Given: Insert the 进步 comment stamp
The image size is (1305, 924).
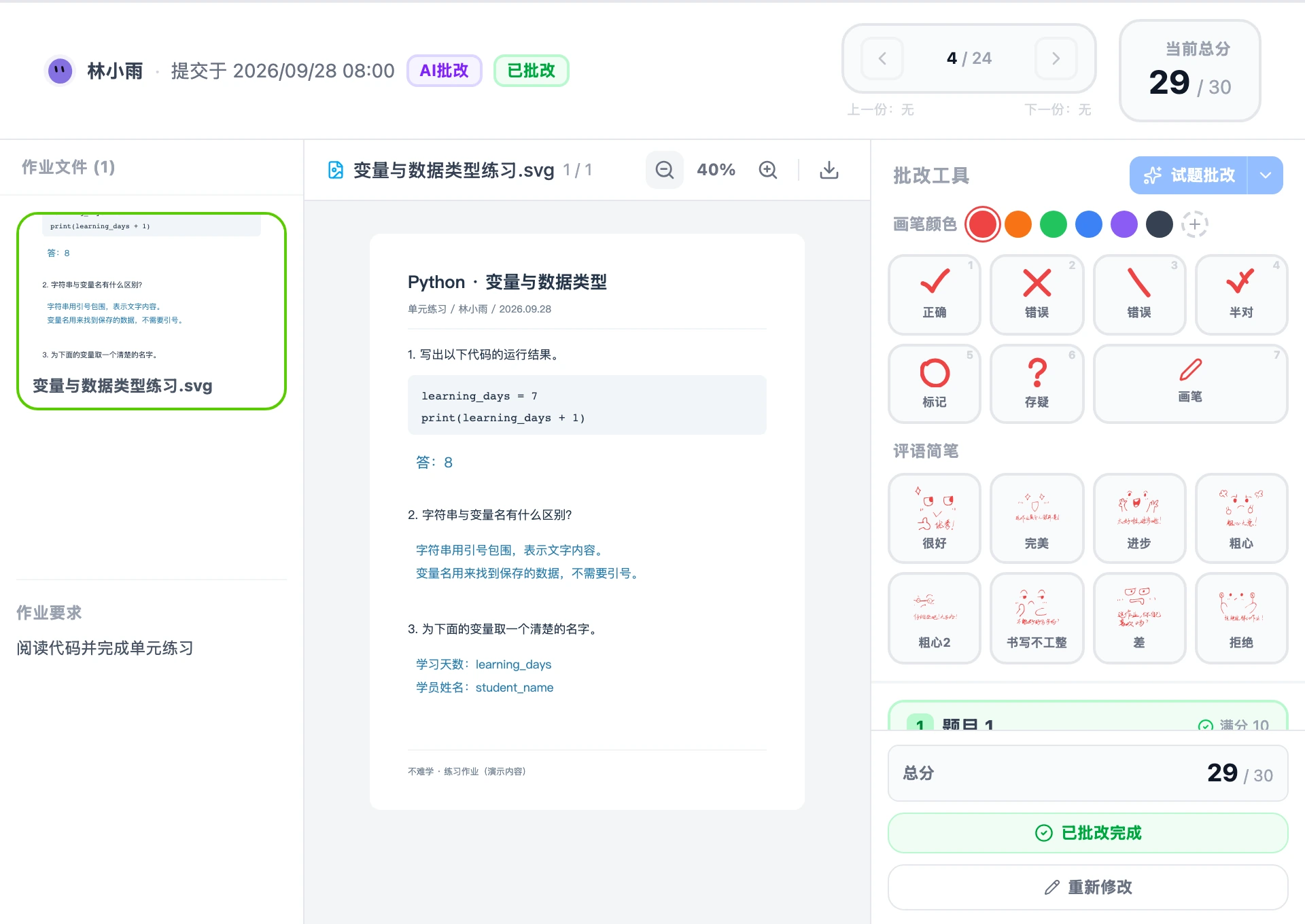Looking at the screenshot, I should (x=1139, y=518).
